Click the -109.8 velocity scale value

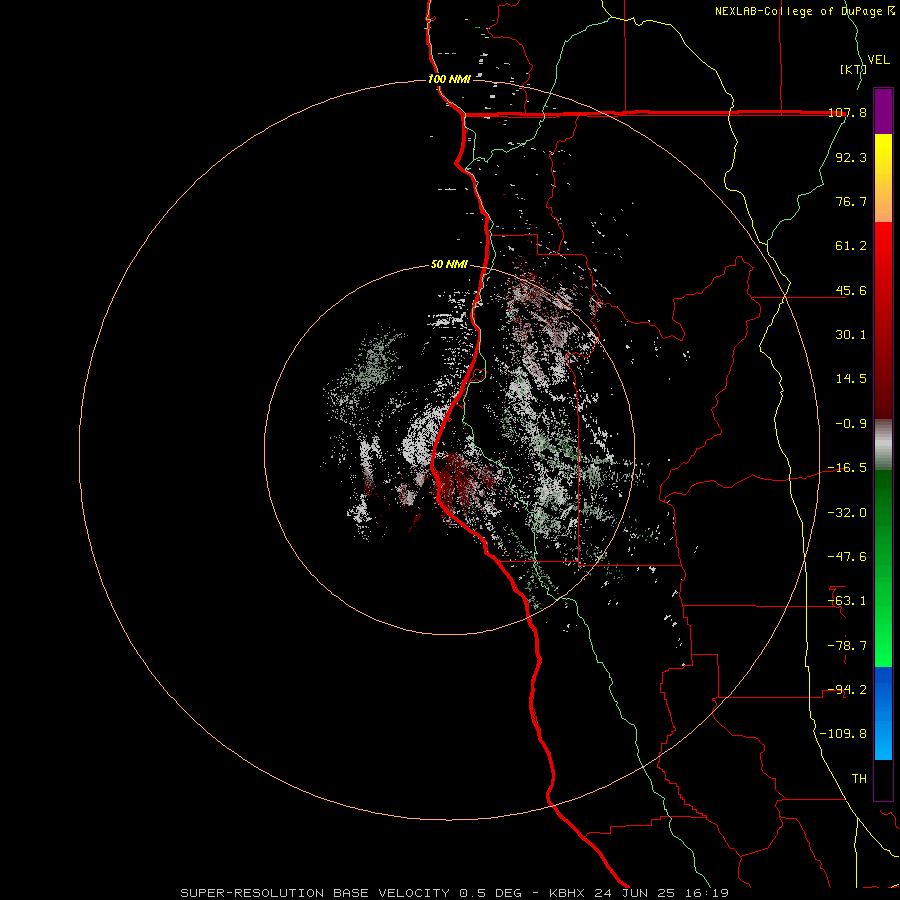843,734
